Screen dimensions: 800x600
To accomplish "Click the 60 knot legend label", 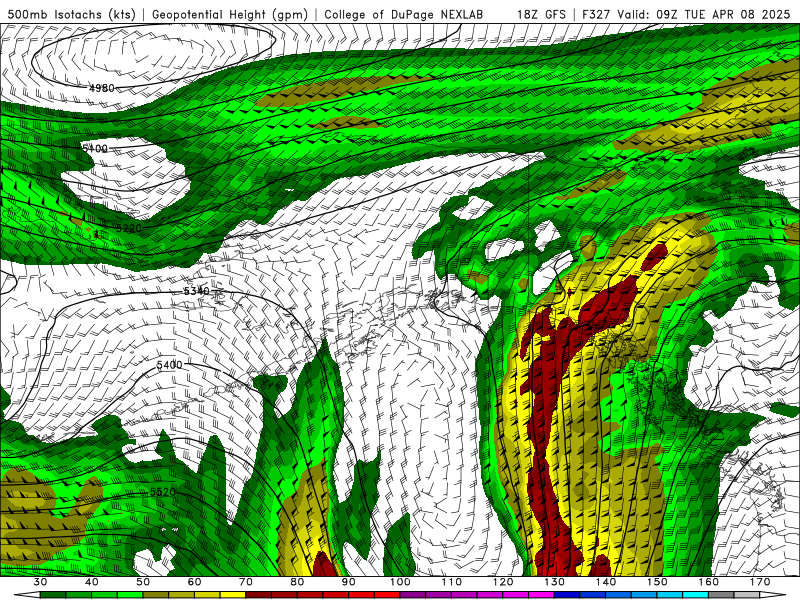I will [194, 582].
